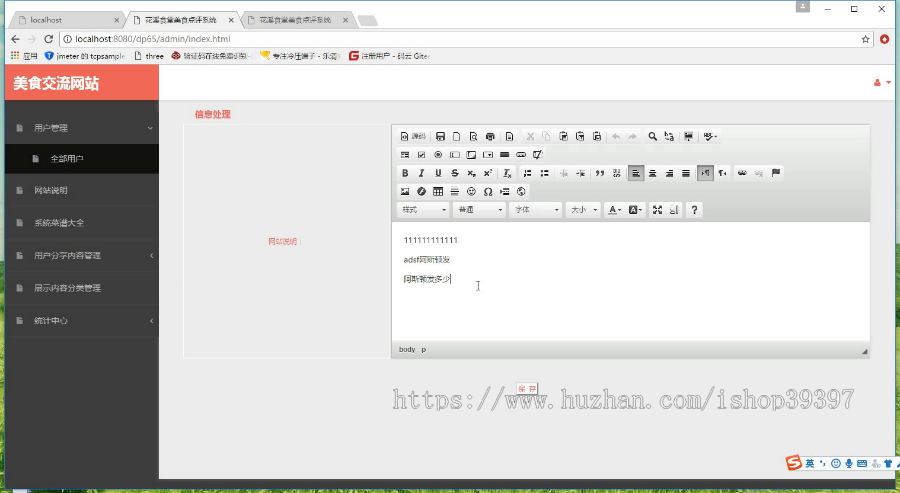This screenshot has width=900, height=493.
Task: Open Find with the magnifier icon
Action: [653, 137]
